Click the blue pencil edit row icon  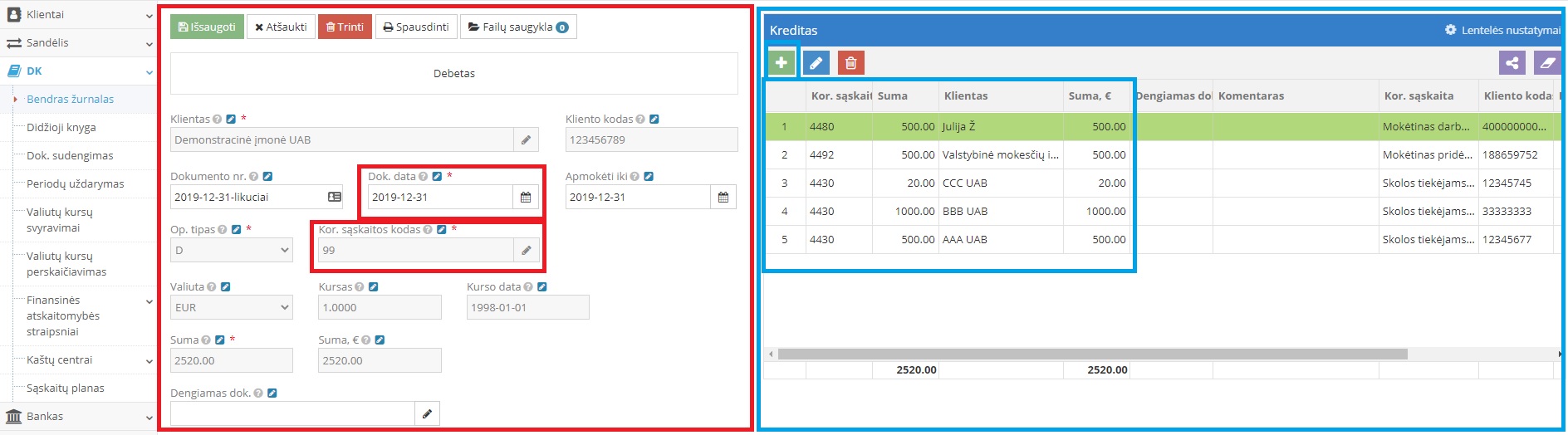[x=816, y=63]
